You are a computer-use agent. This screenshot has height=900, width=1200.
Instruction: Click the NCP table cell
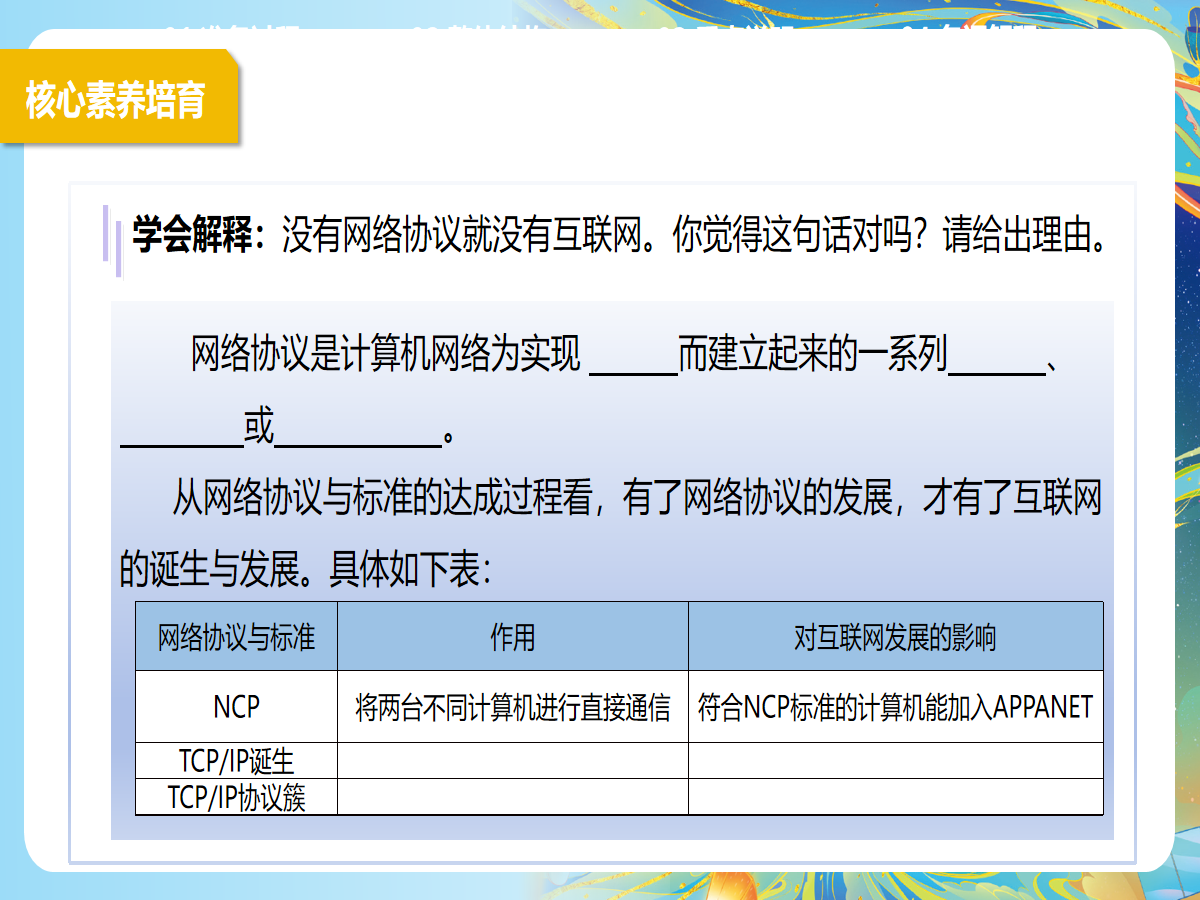coord(236,706)
